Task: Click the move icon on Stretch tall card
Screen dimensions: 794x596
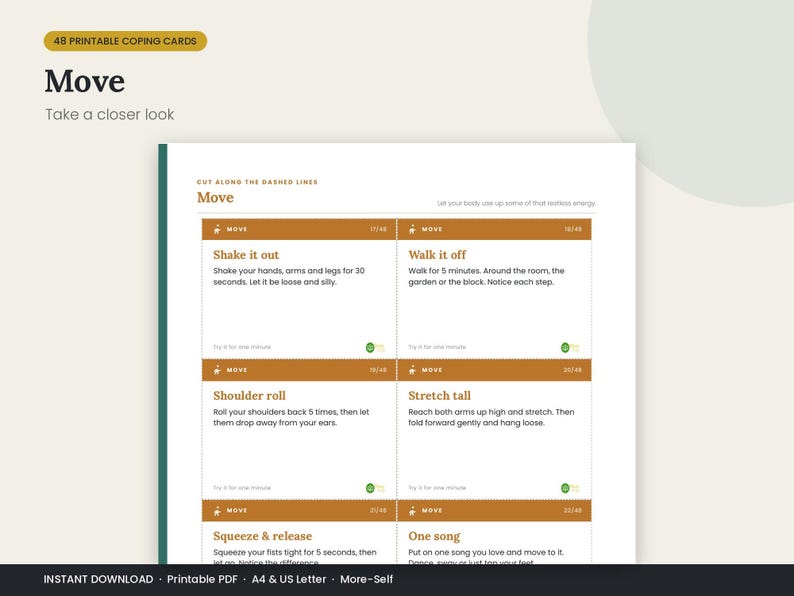Action: coord(412,370)
